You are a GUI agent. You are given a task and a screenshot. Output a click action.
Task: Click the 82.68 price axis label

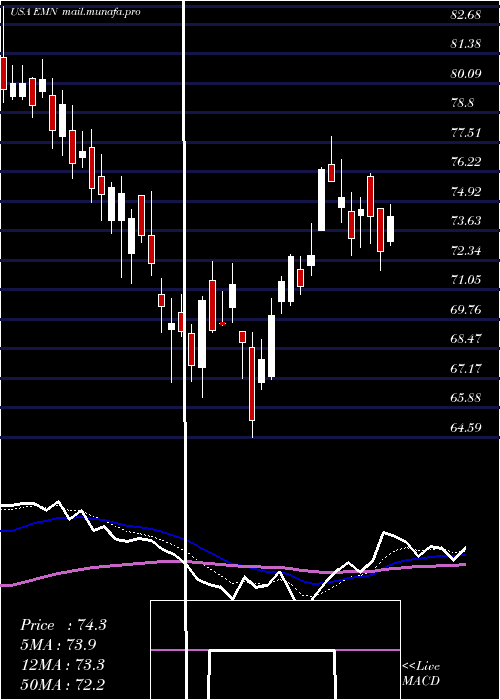coord(466,15)
